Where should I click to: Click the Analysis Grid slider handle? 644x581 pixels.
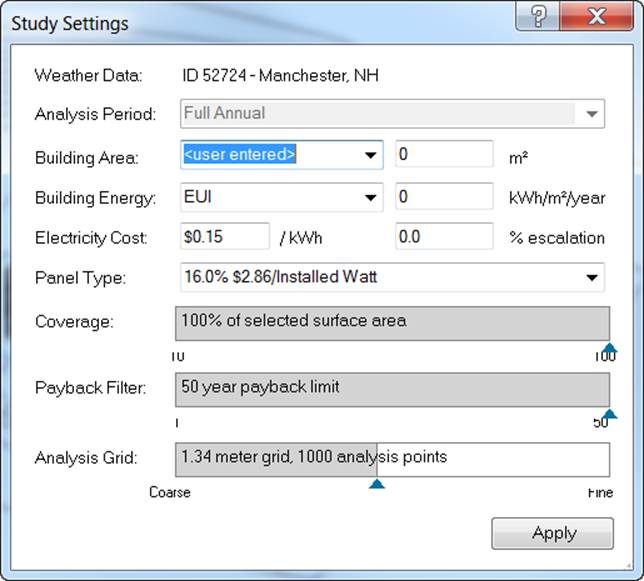tap(377, 484)
